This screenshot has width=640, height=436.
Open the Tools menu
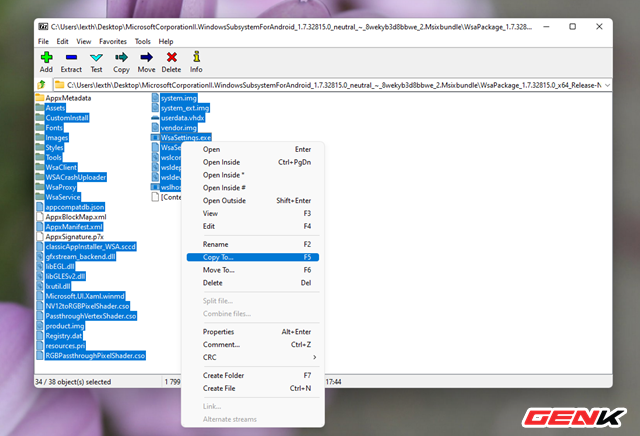[x=143, y=42]
